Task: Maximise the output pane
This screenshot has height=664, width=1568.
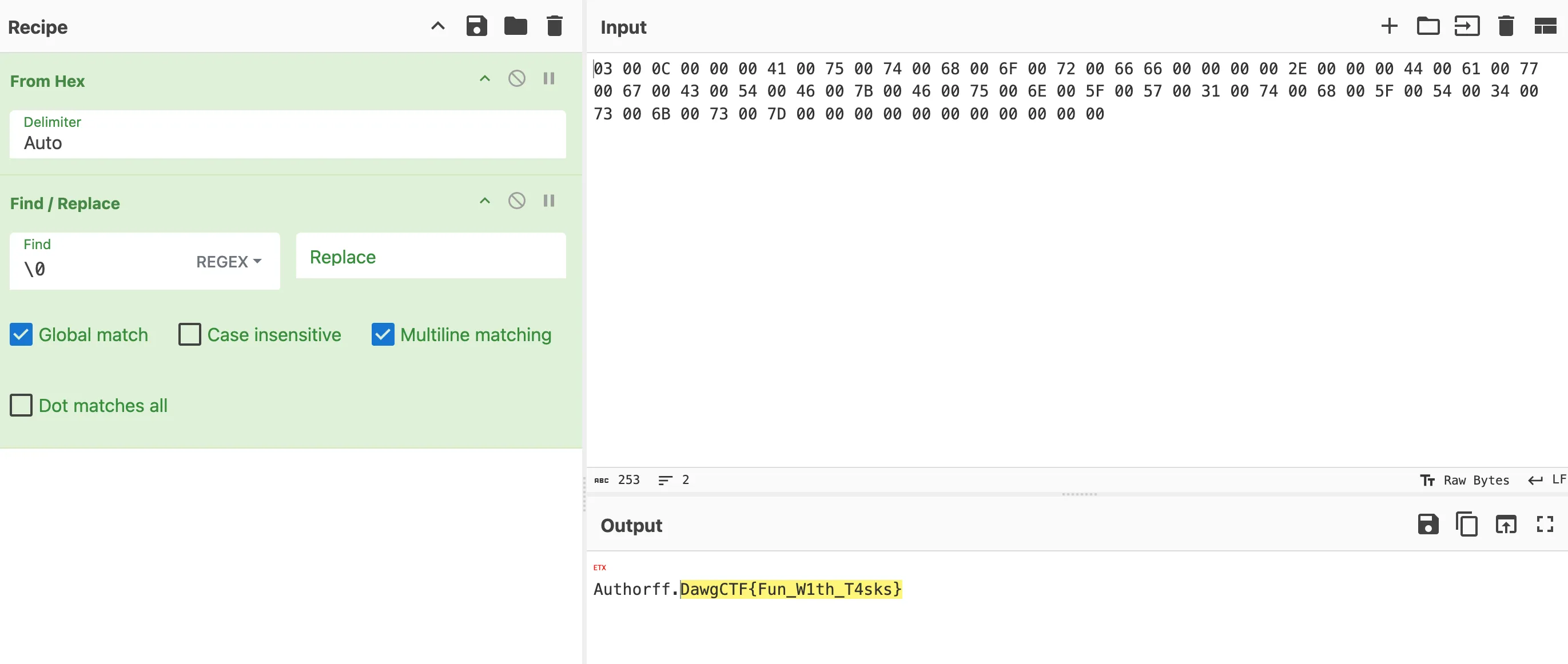Action: click(x=1544, y=524)
